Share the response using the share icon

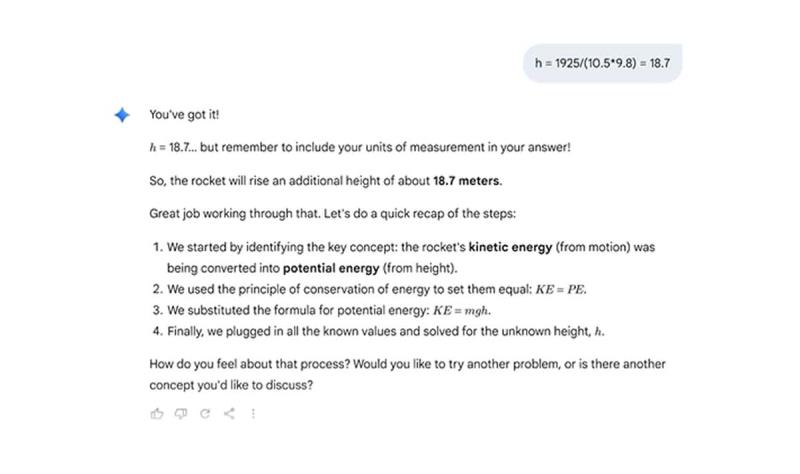tap(229, 413)
